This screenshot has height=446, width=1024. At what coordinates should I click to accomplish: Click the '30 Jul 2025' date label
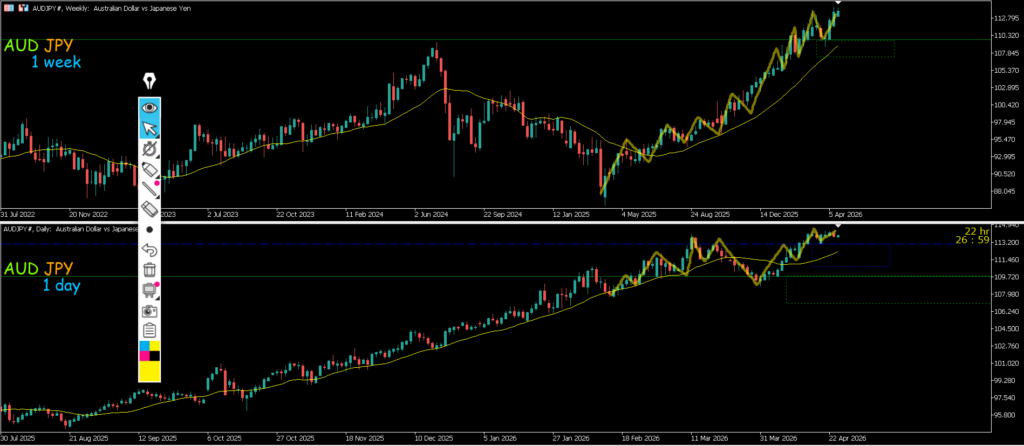point(16,438)
